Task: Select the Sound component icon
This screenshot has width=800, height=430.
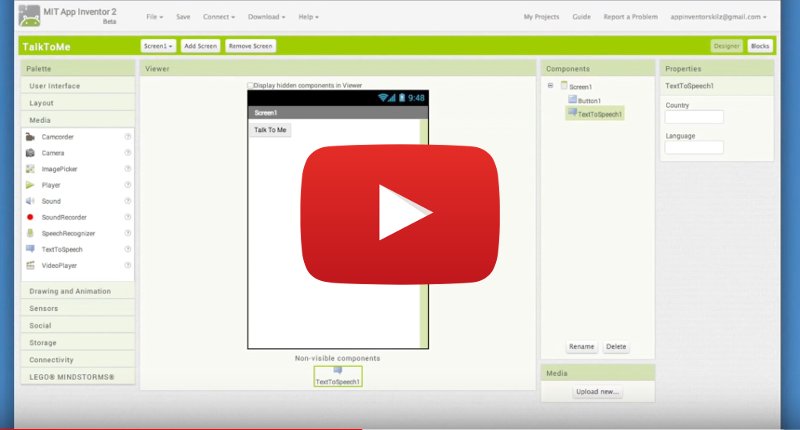Action: click(x=30, y=201)
